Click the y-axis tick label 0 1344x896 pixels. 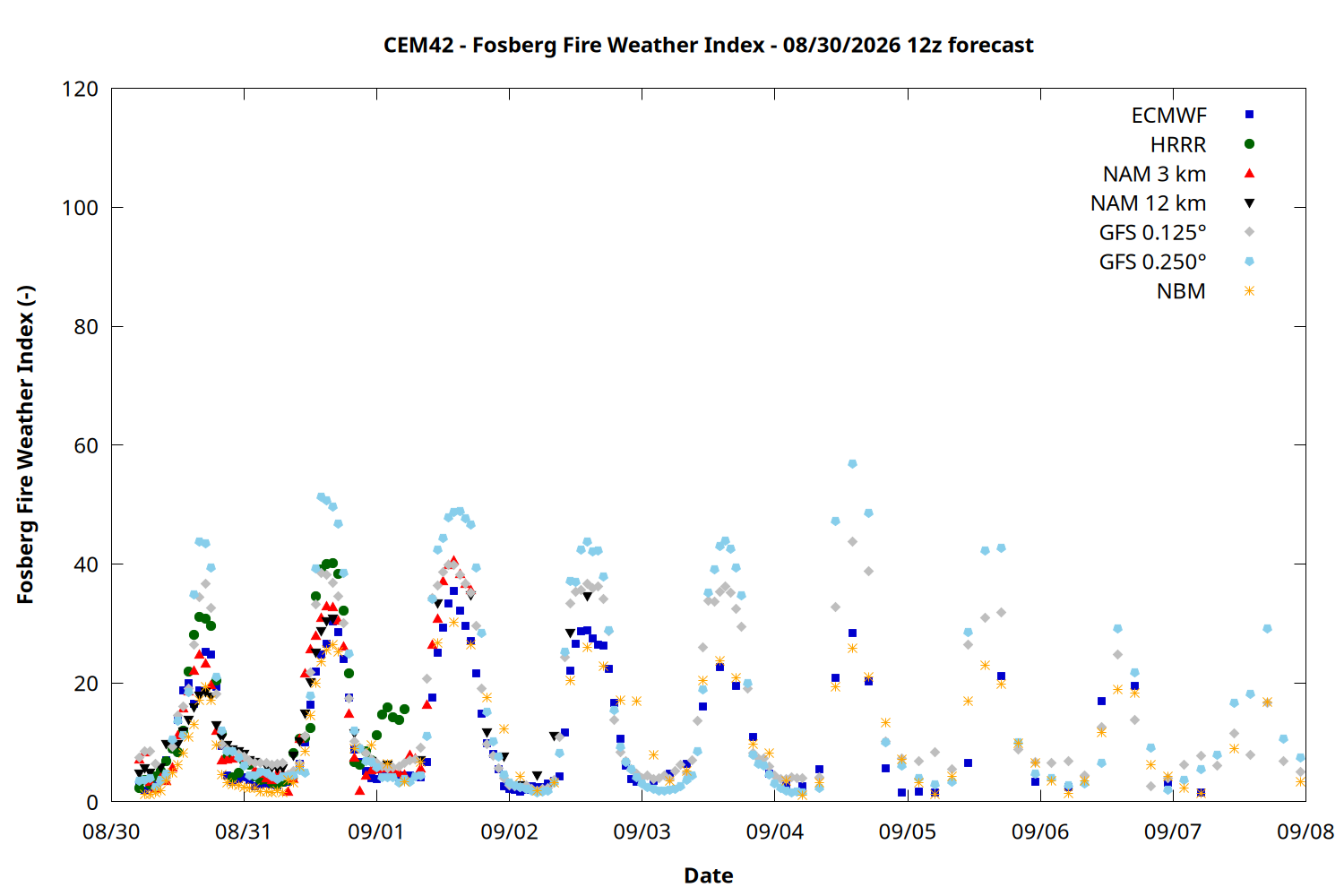click(92, 802)
